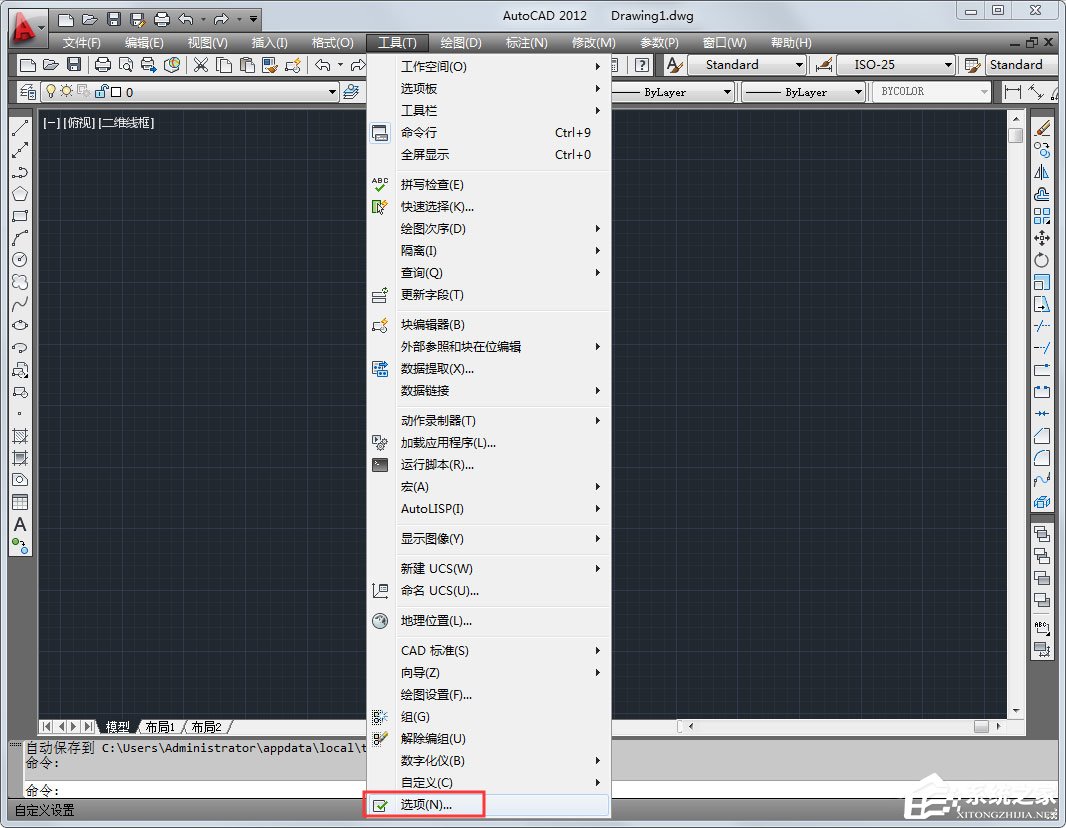Toggle the layer lock icon
Image resolution: width=1066 pixels, height=828 pixels.
coord(102,91)
